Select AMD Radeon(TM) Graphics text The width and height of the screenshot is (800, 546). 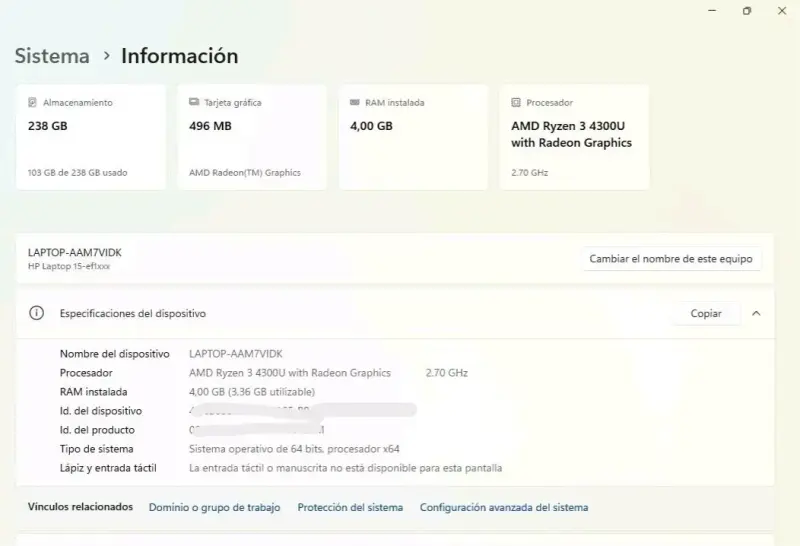pos(245,172)
